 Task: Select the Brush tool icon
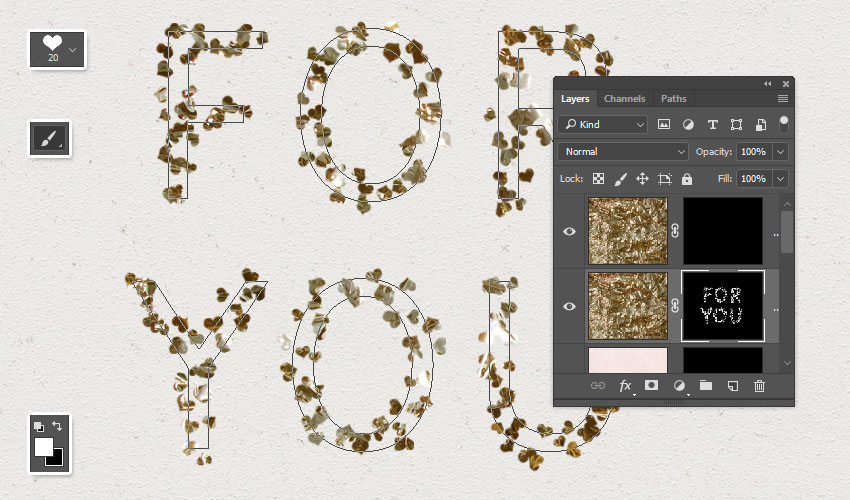click(x=48, y=138)
